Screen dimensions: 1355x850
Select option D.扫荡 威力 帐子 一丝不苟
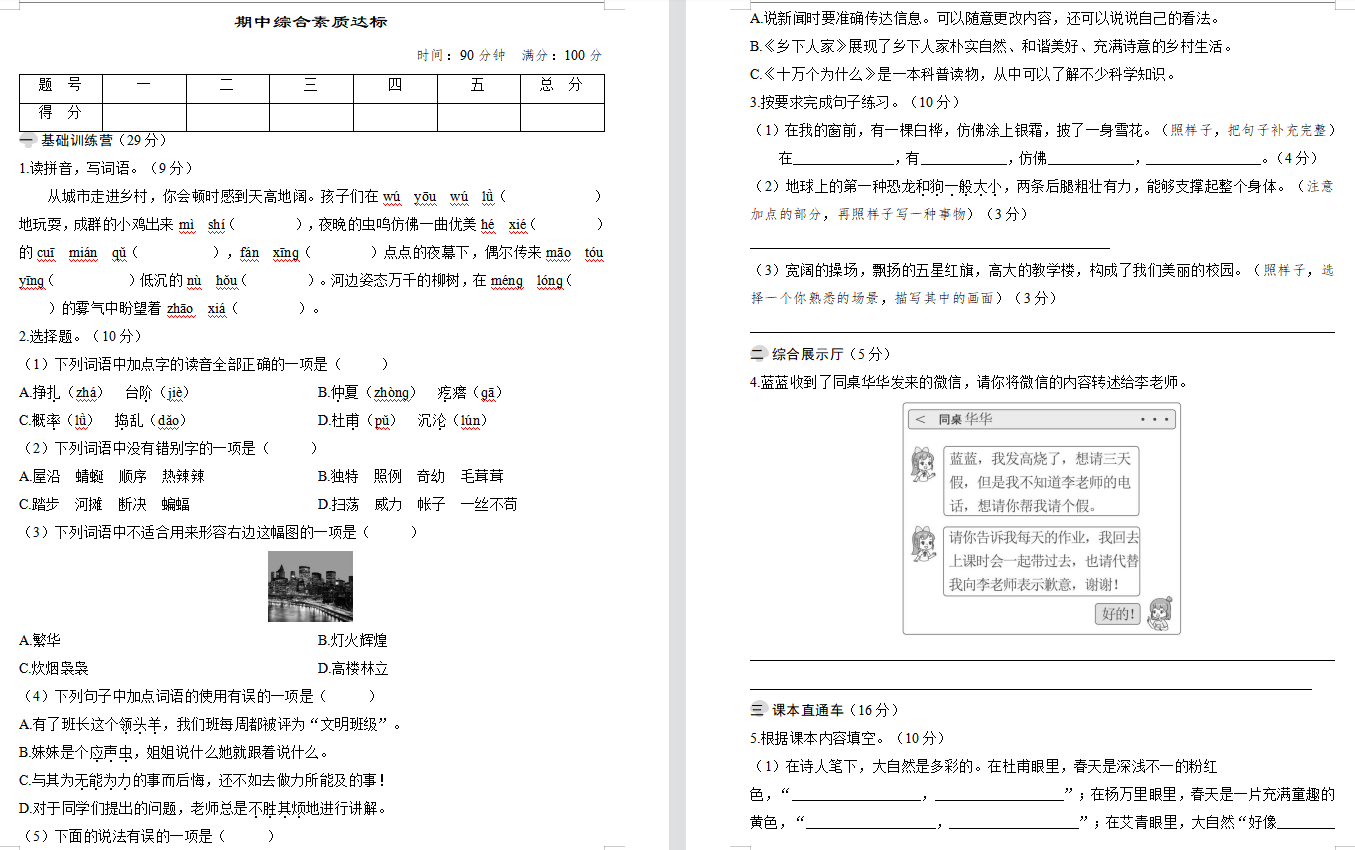tap(418, 505)
